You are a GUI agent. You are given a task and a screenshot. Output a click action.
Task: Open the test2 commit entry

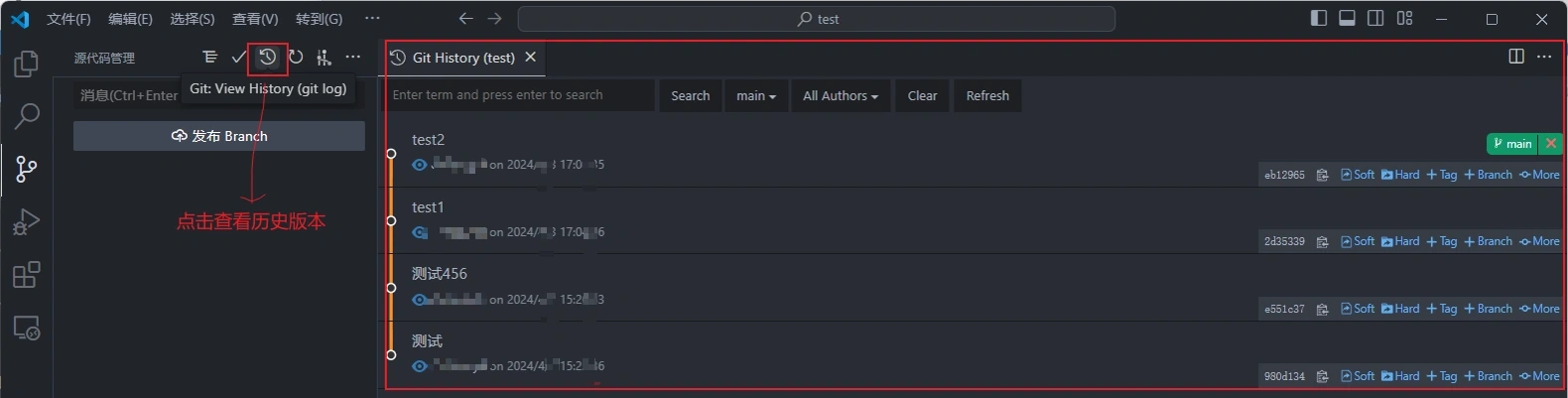point(428,140)
